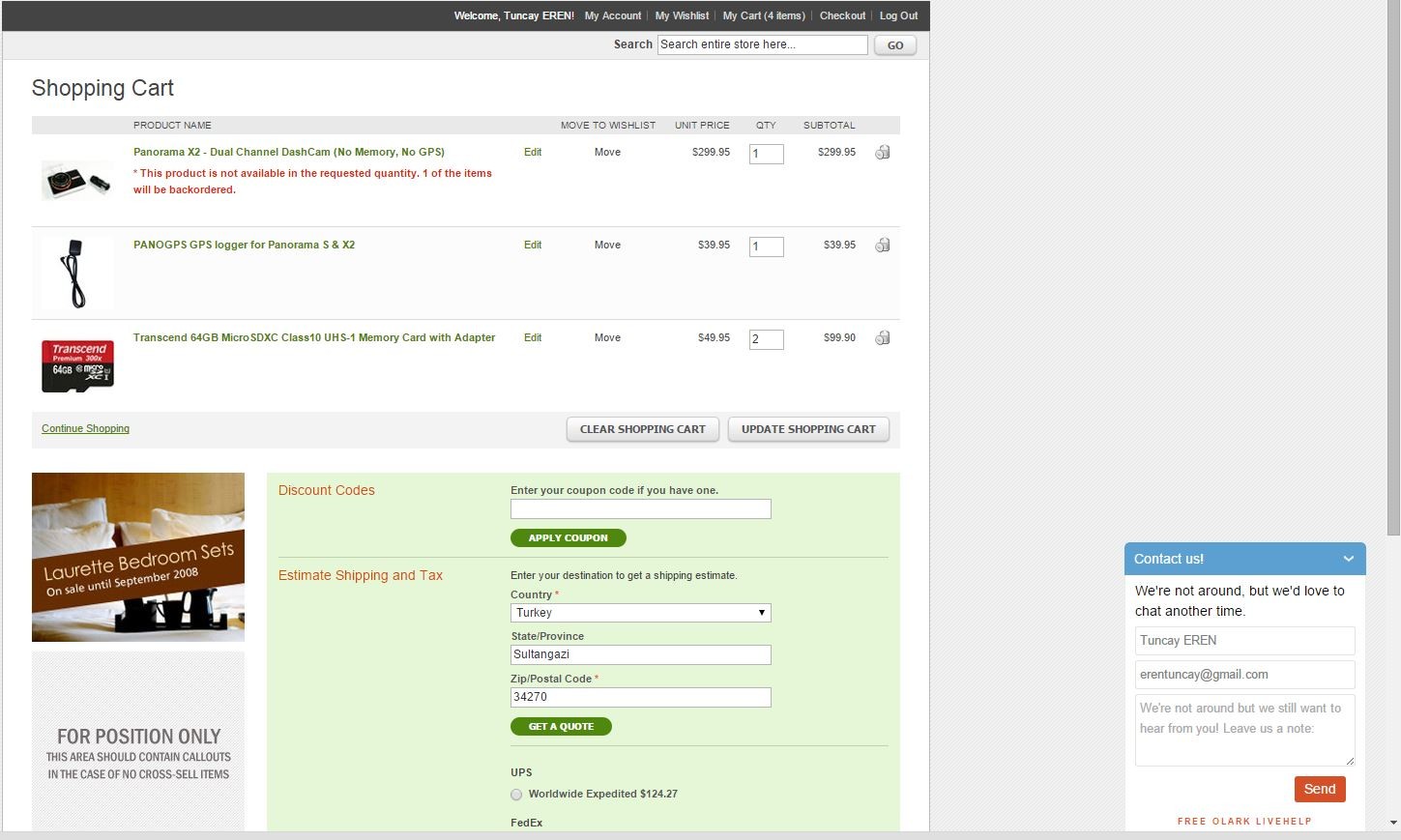Click State/Province field containing Sultangazi
The width and height of the screenshot is (1401, 840).
point(640,654)
